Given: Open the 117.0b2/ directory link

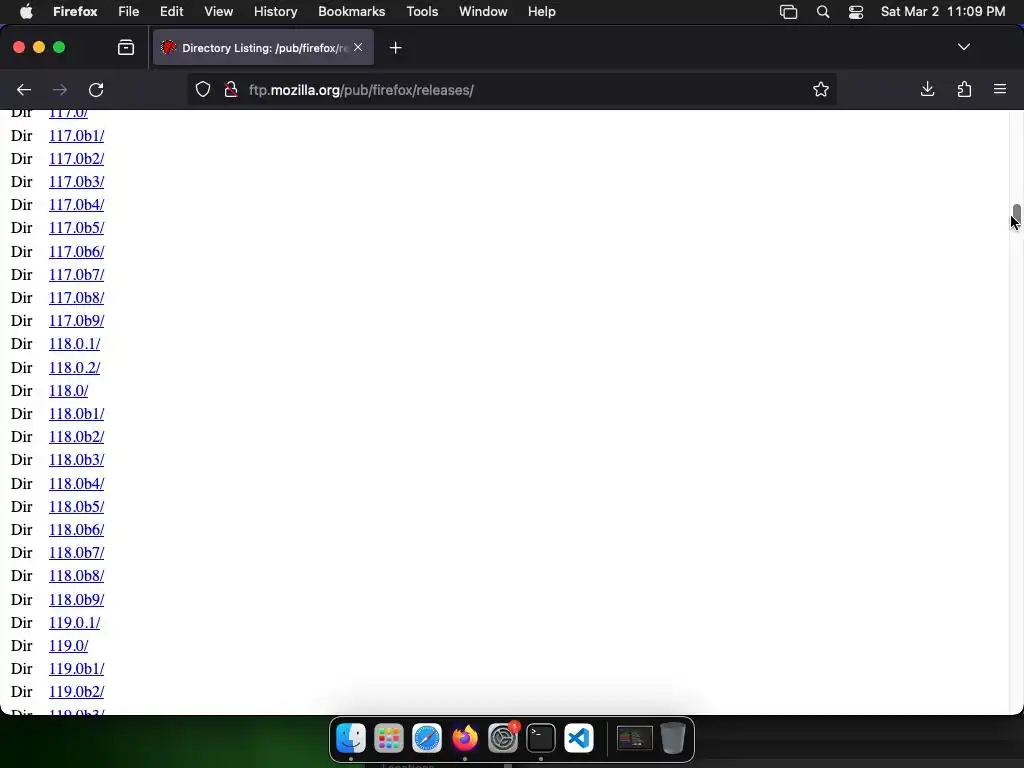Looking at the screenshot, I should tap(76, 158).
